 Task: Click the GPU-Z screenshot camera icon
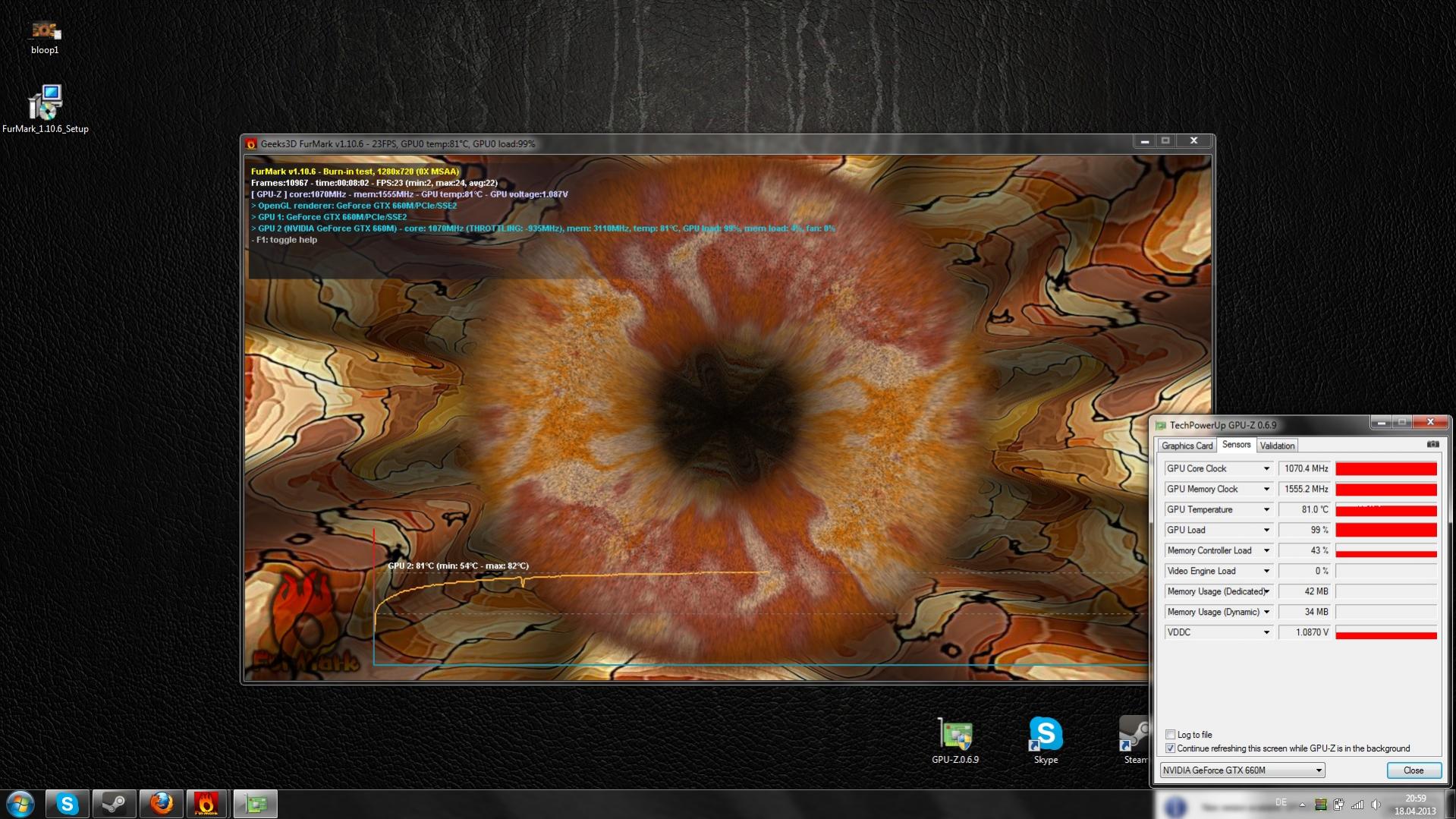coord(1432,445)
